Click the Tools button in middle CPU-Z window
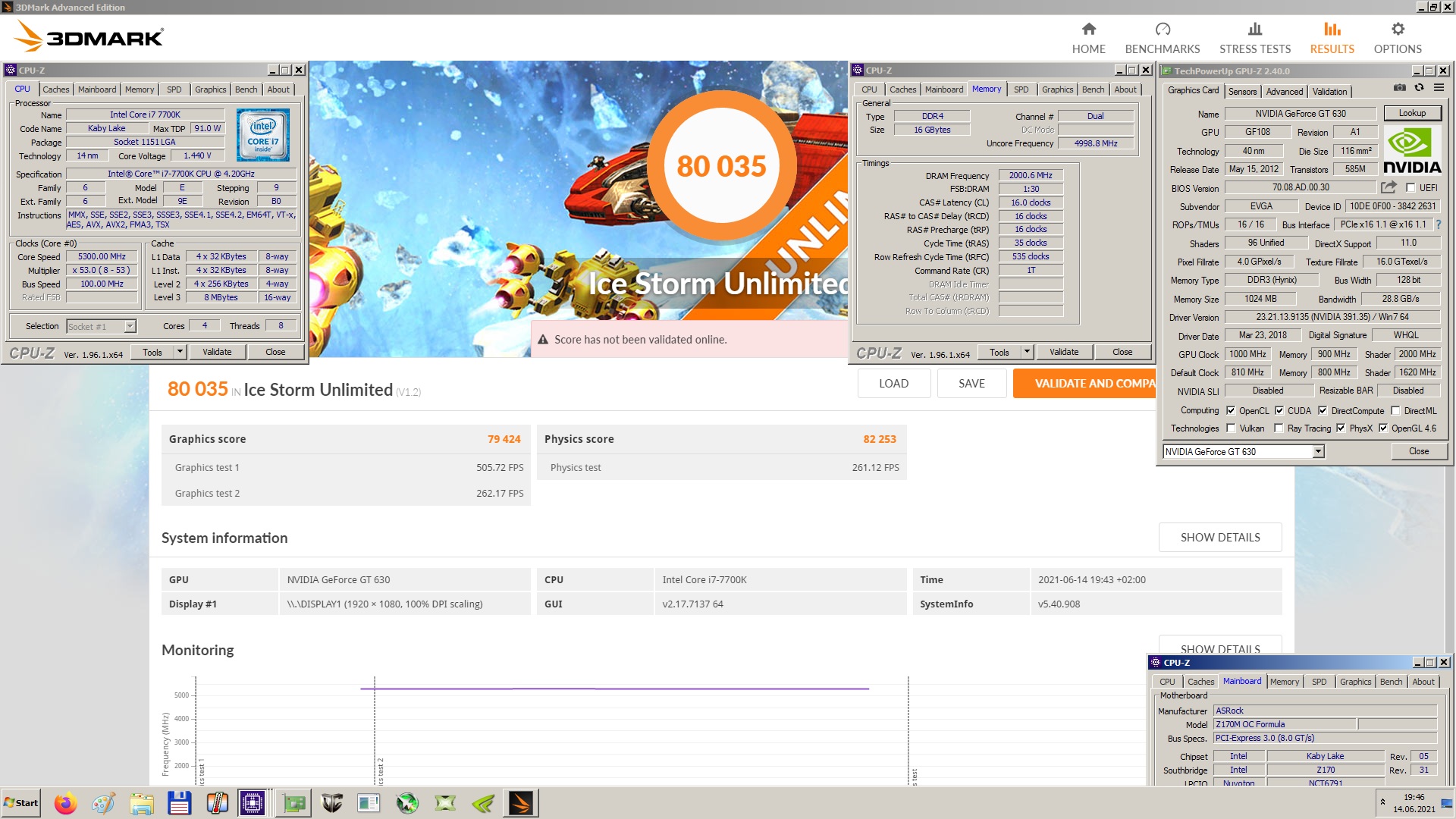1456x819 pixels. point(999,352)
